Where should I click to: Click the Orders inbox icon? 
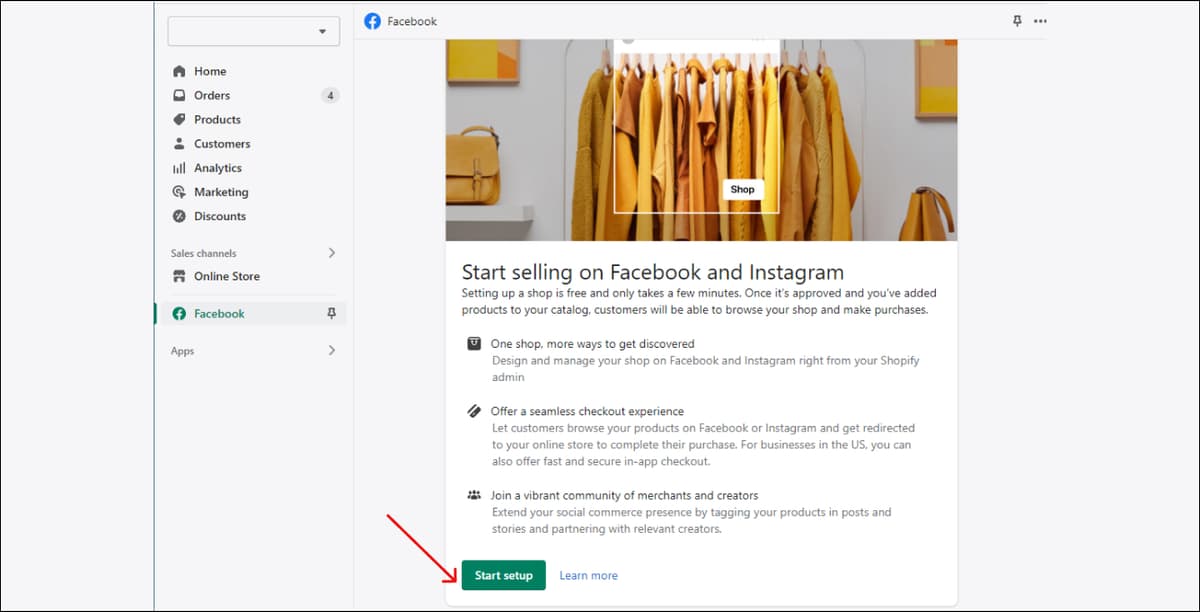[179, 95]
